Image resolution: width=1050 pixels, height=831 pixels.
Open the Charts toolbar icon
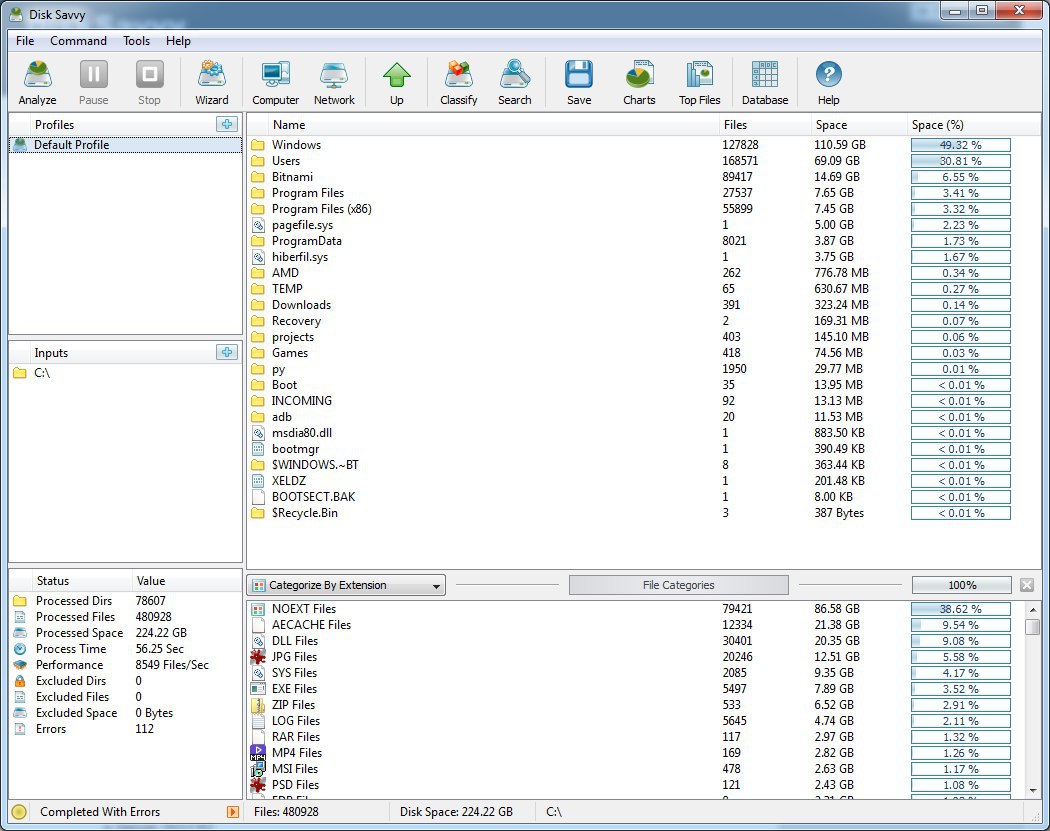tap(639, 83)
